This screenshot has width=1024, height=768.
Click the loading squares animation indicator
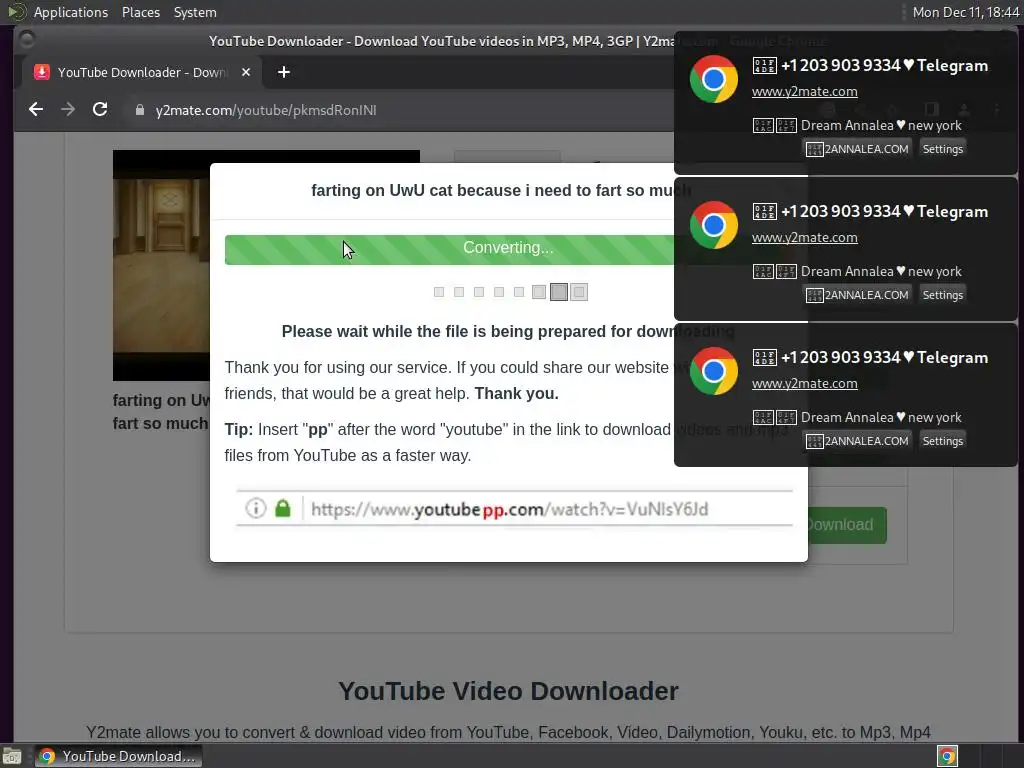pyautogui.click(x=510, y=292)
